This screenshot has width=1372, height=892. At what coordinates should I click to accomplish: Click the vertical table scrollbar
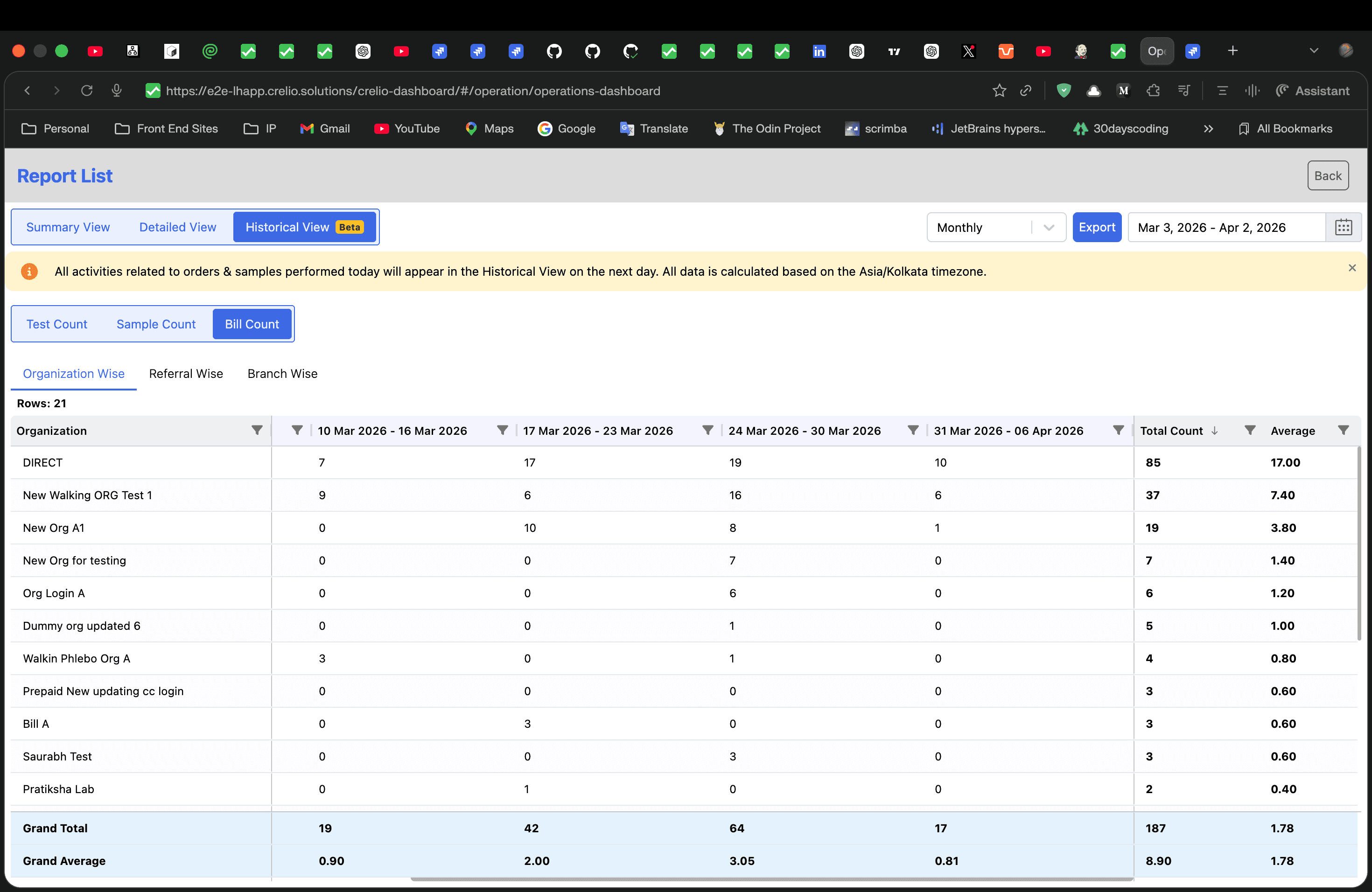(x=1359, y=544)
